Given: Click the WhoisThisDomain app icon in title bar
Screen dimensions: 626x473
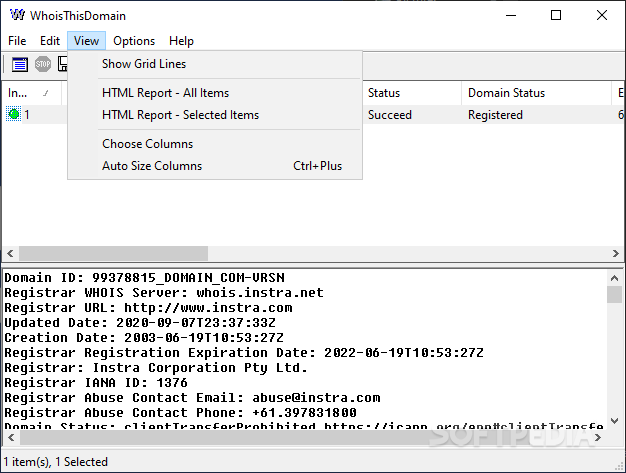Looking at the screenshot, I should tap(17, 15).
